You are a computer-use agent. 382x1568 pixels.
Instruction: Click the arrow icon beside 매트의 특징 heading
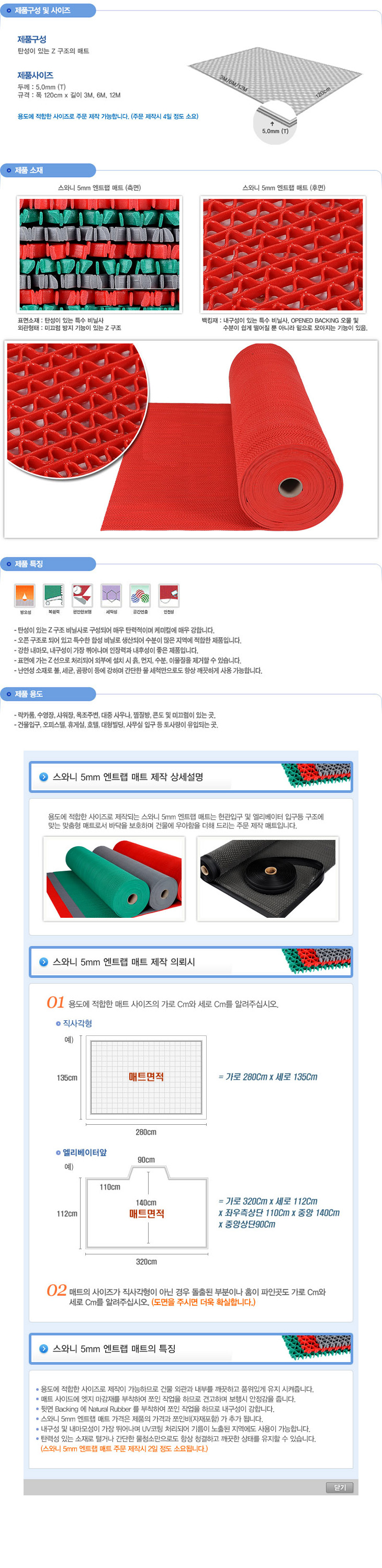pos(43,1348)
